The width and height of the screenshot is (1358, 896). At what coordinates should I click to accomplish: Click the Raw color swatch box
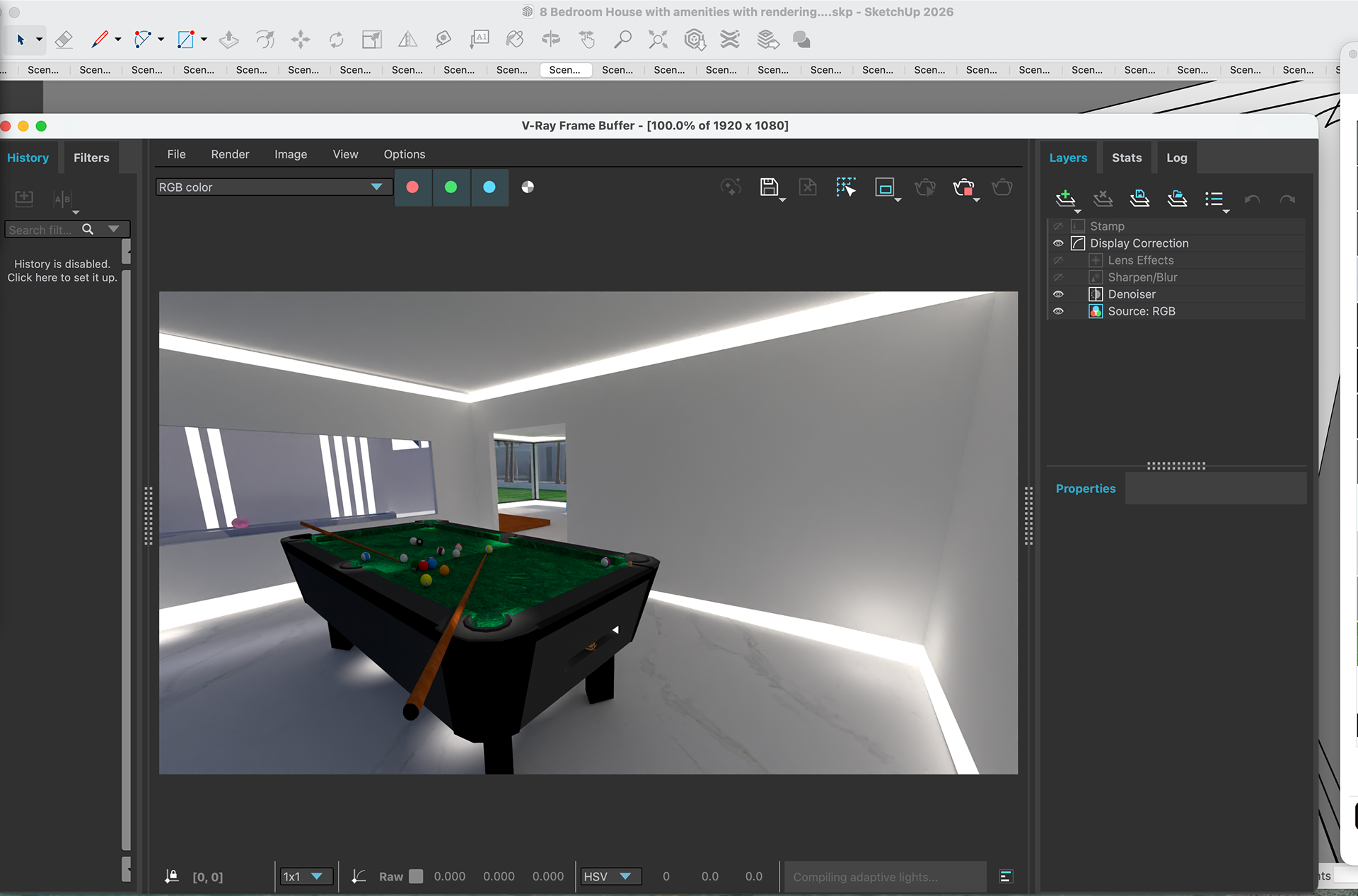pos(417,876)
